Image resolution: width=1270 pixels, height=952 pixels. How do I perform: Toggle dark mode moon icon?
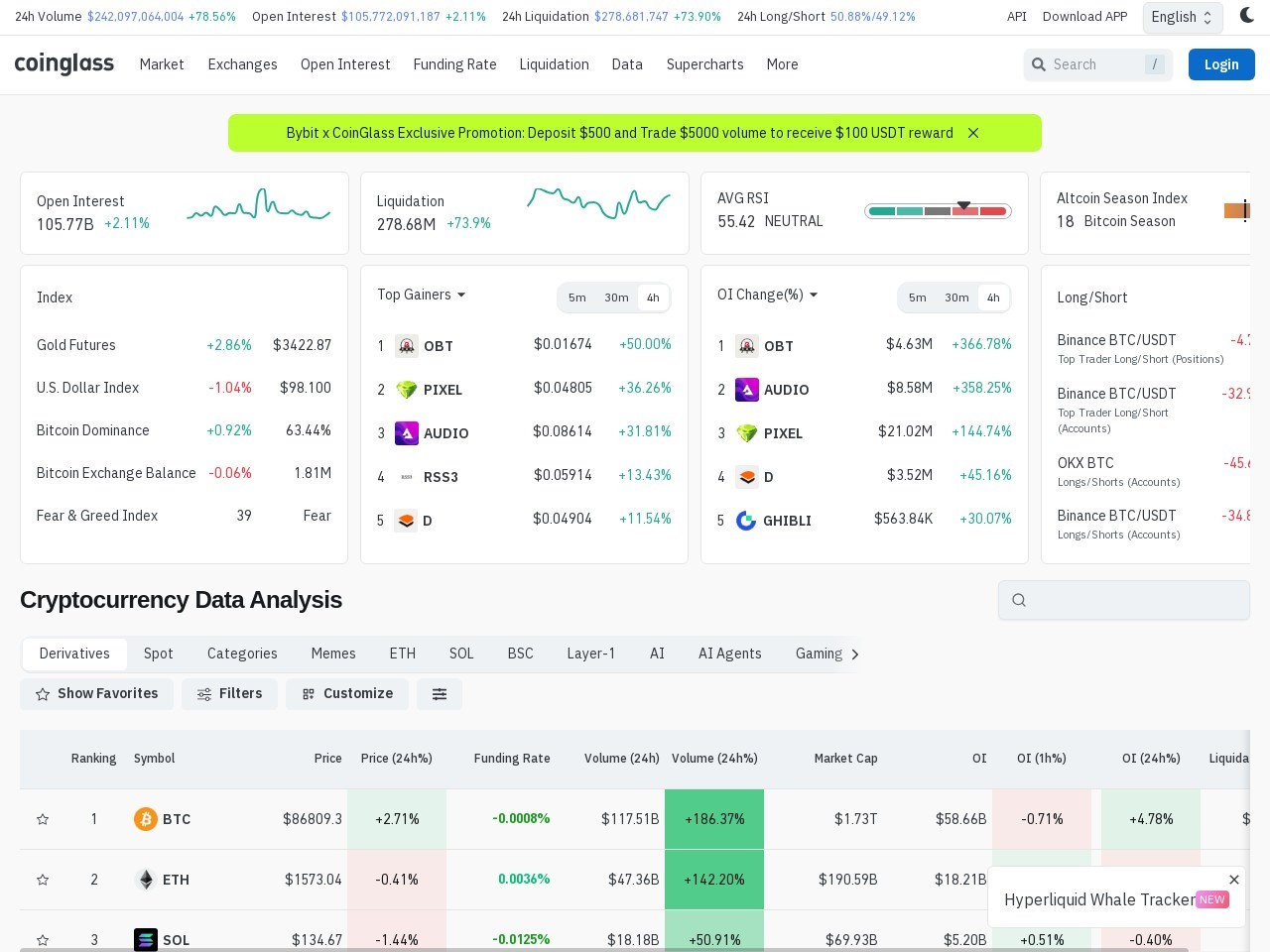(1246, 16)
